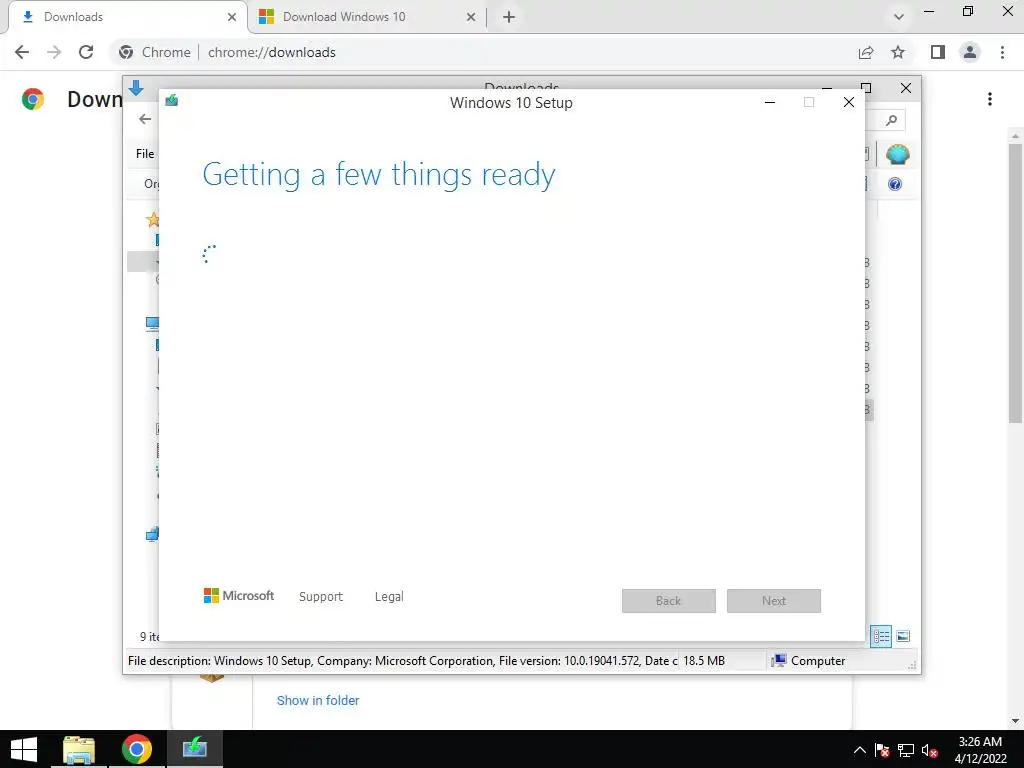Close the Download Windows 10 tab

(471, 17)
